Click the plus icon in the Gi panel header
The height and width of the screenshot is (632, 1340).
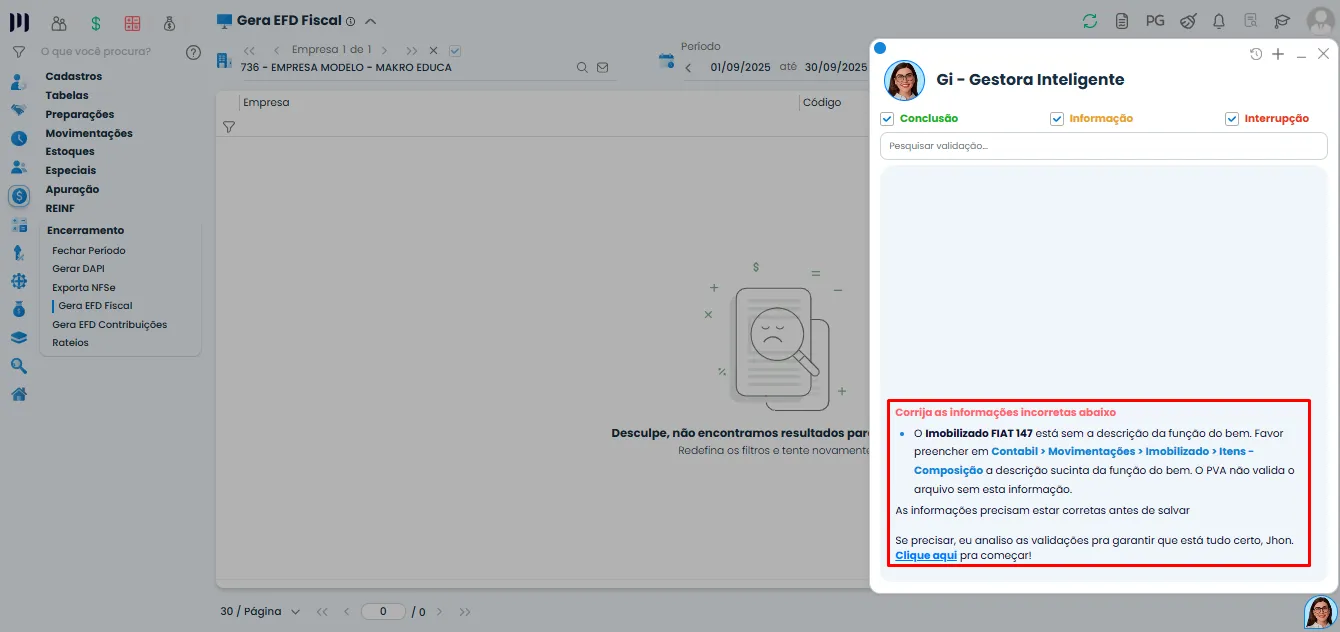pyautogui.click(x=1278, y=54)
